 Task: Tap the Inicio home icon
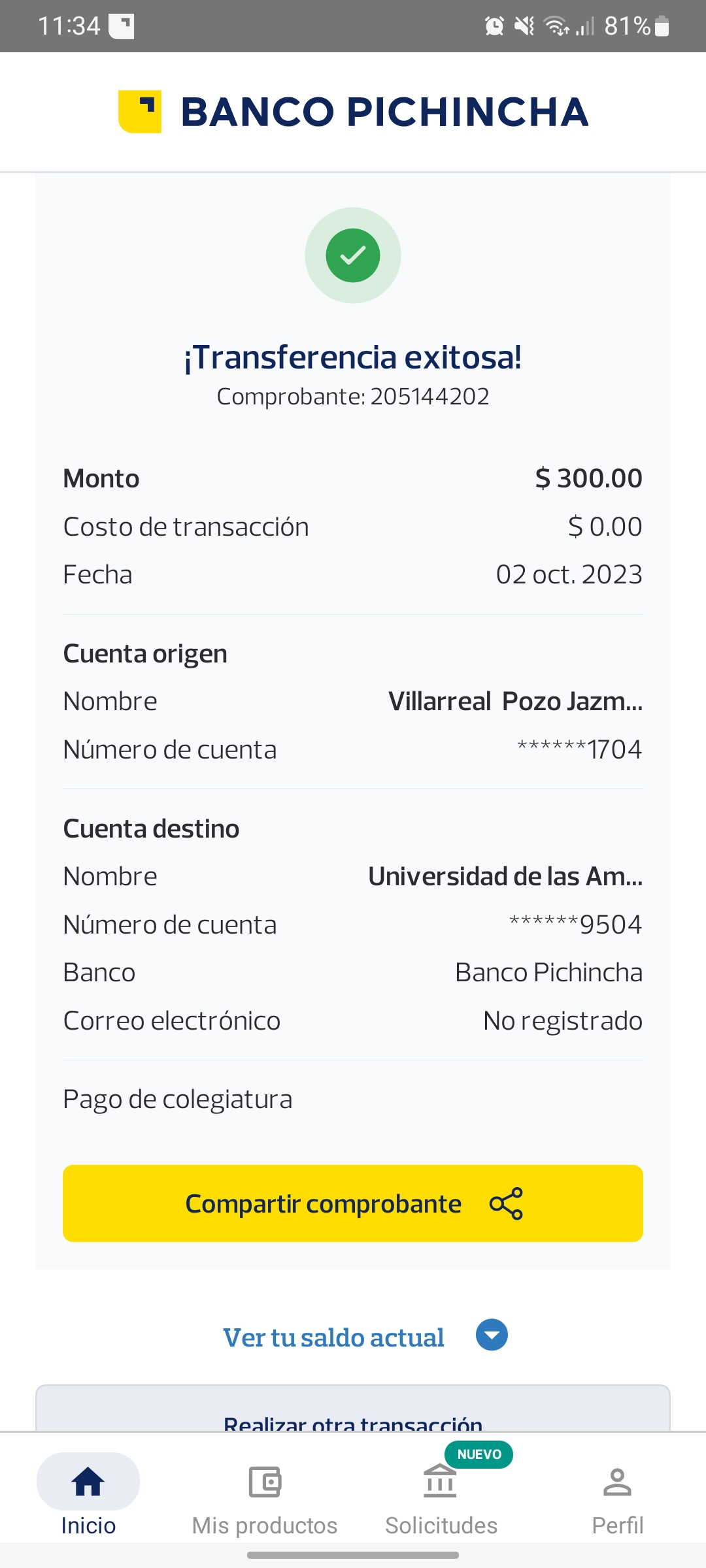pos(88,1481)
